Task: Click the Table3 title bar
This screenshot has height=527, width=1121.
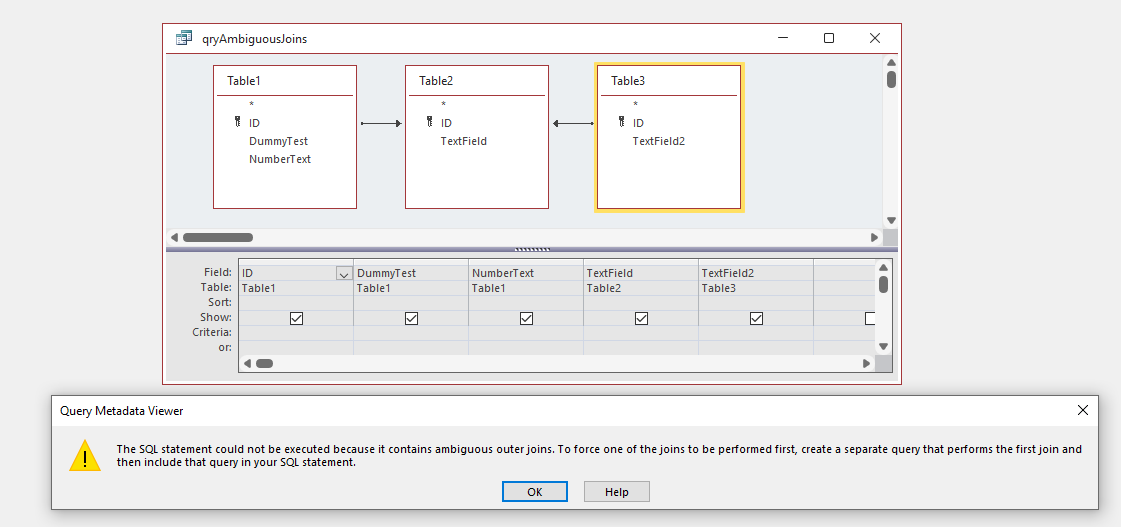Action: [668, 81]
